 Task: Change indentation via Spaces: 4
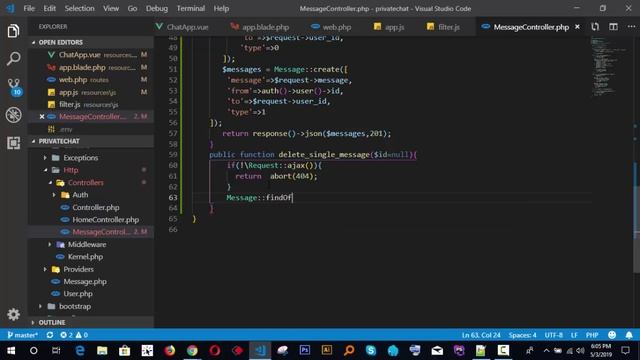coord(522,335)
